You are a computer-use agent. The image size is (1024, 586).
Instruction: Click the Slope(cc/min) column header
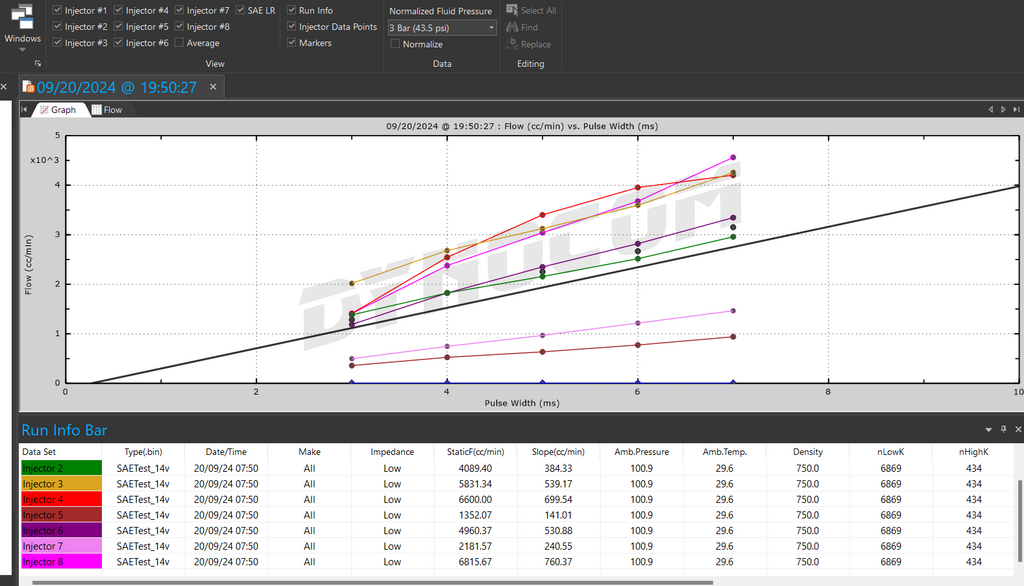coord(558,451)
